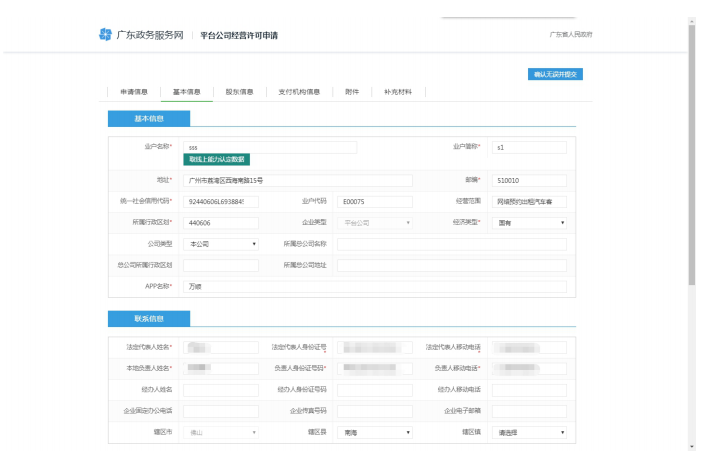Screen dimensions: 709x457
Task: Focus the 邮编 postal code field
Action: click(528, 180)
